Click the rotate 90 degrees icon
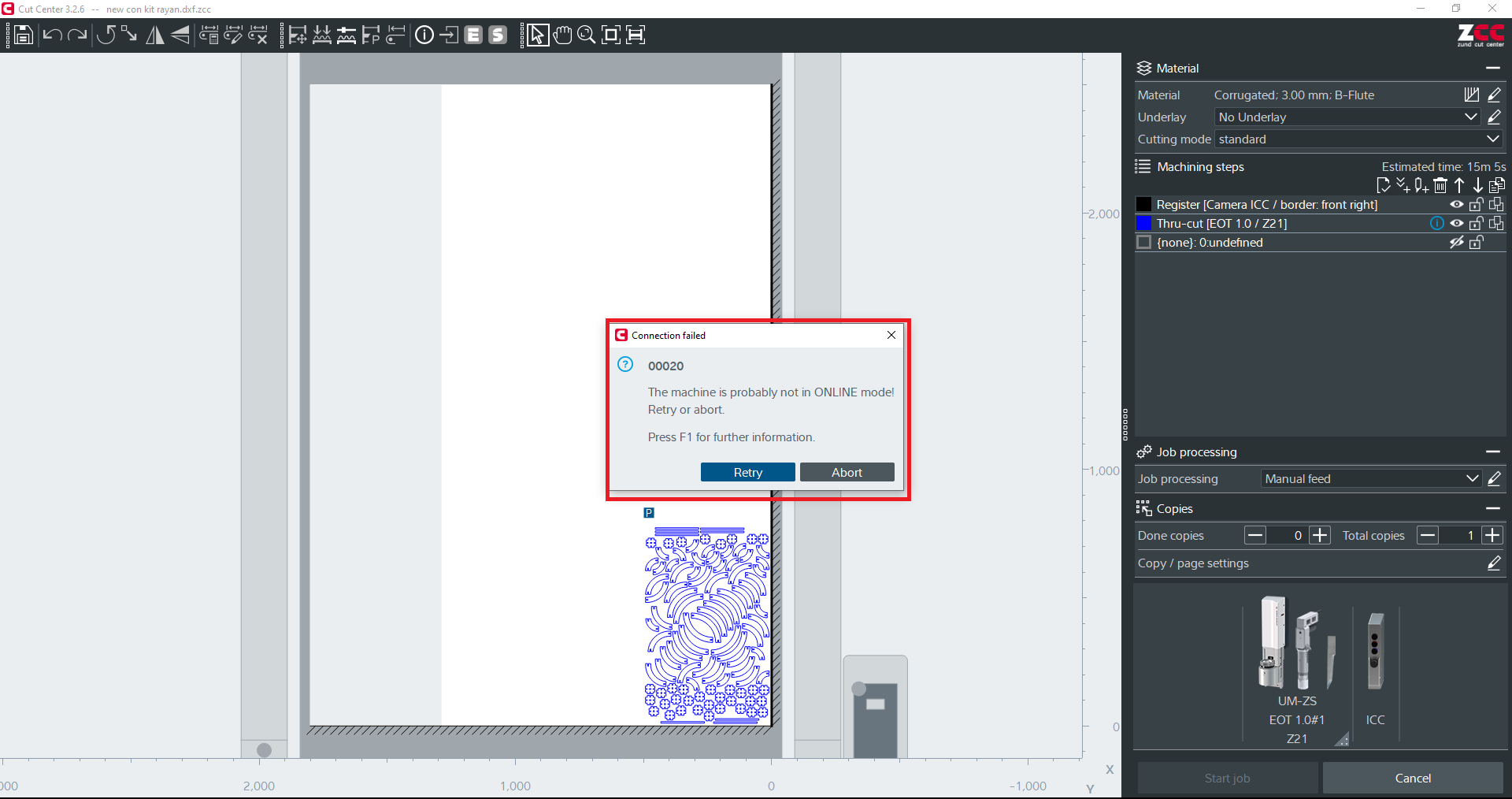This screenshot has width=1512, height=799. coord(106,35)
